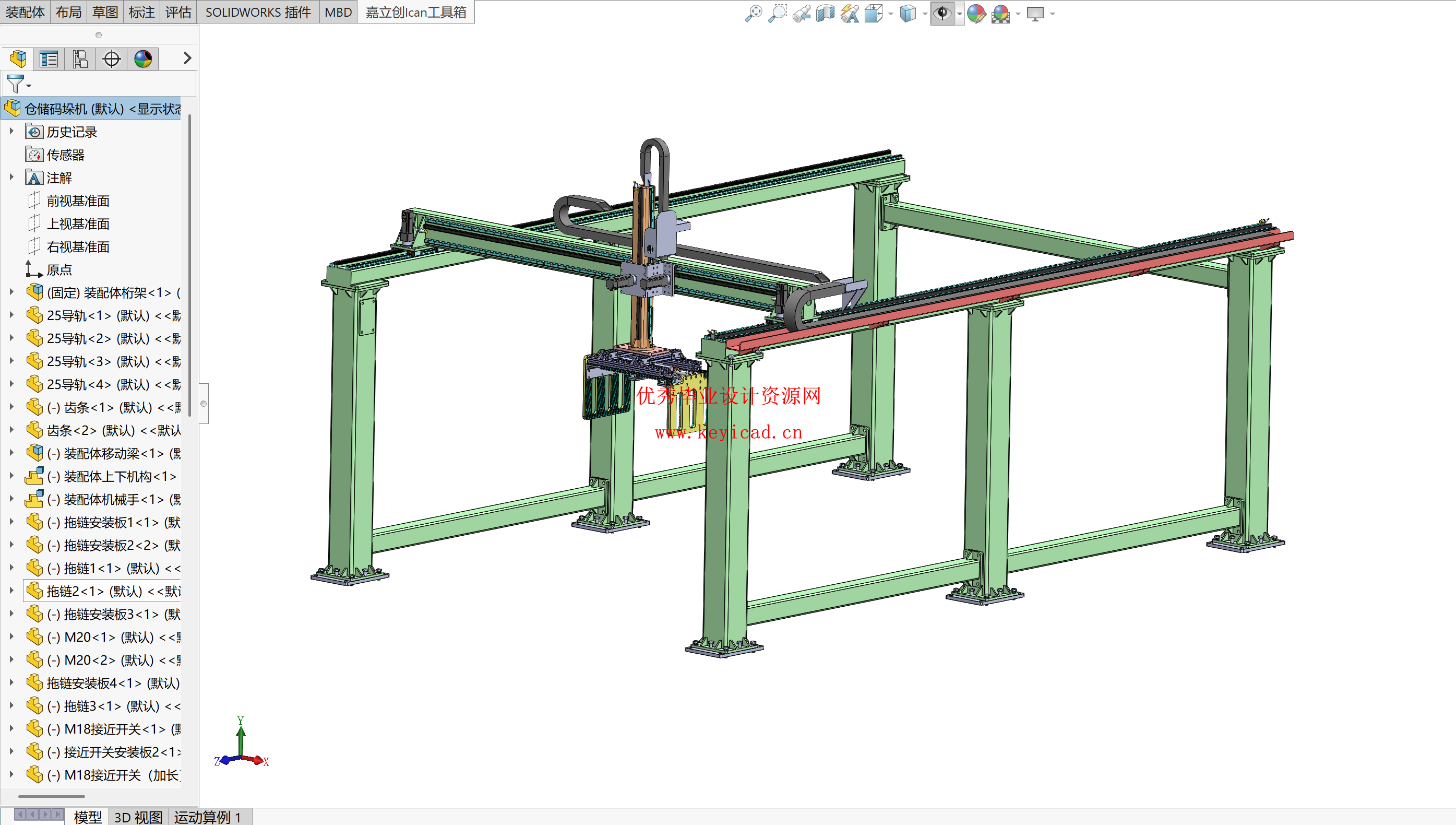Click Zoom to Fit magnifier icon
This screenshot has width=1456, height=825.
[753, 13]
